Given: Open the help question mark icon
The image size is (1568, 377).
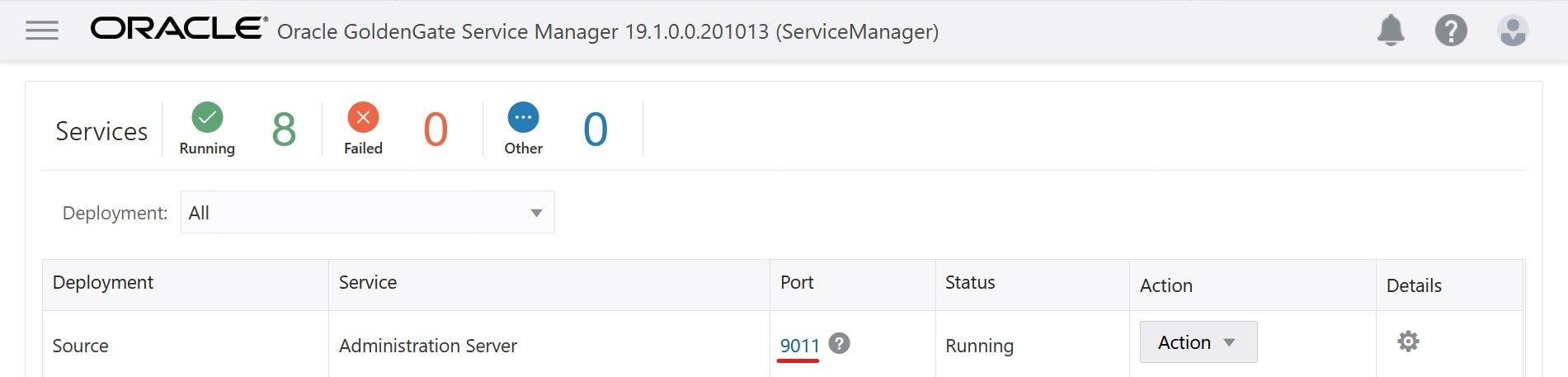Looking at the screenshot, I should (1451, 31).
